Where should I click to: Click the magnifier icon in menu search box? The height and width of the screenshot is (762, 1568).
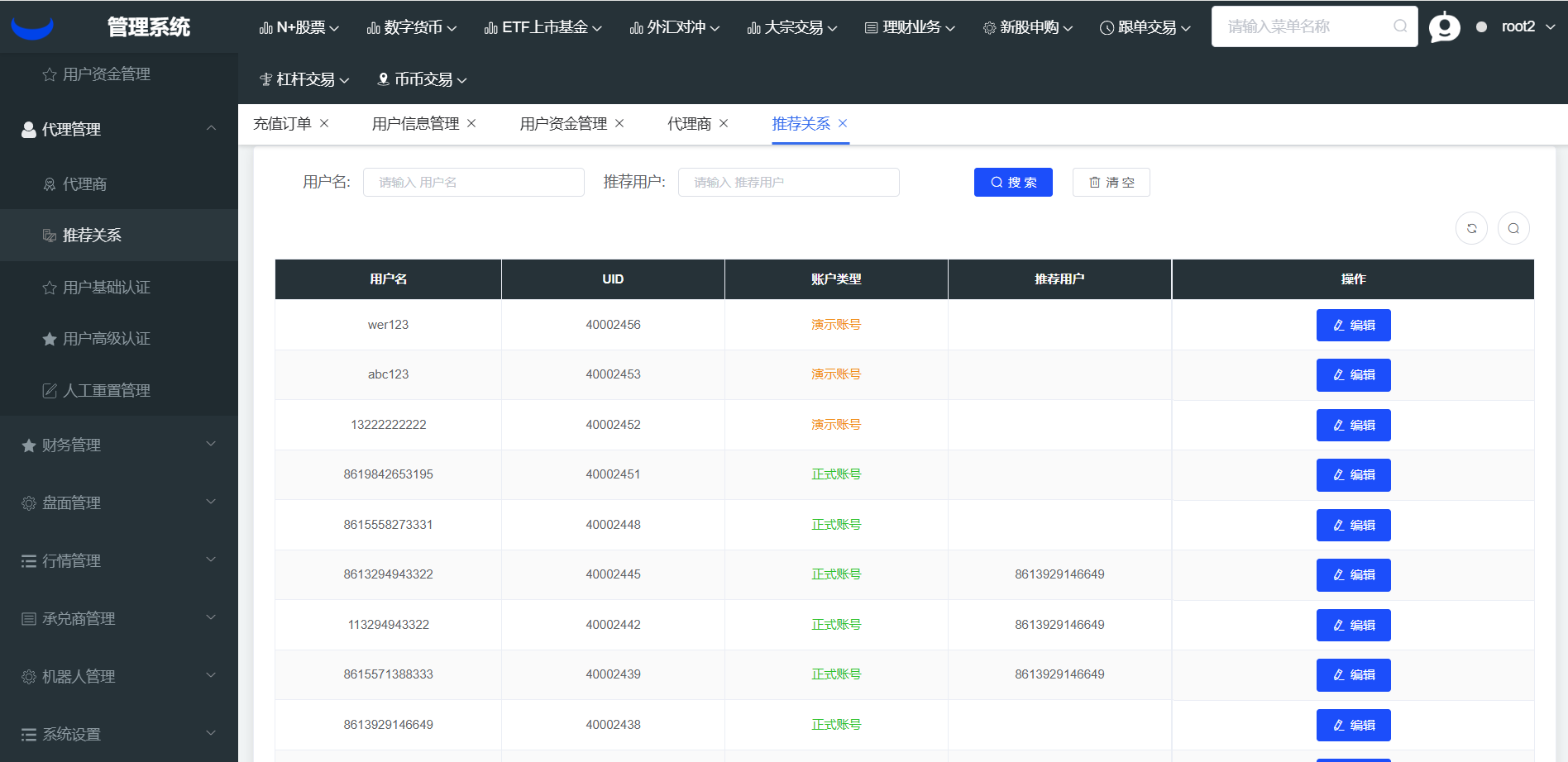click(1400, 26)
